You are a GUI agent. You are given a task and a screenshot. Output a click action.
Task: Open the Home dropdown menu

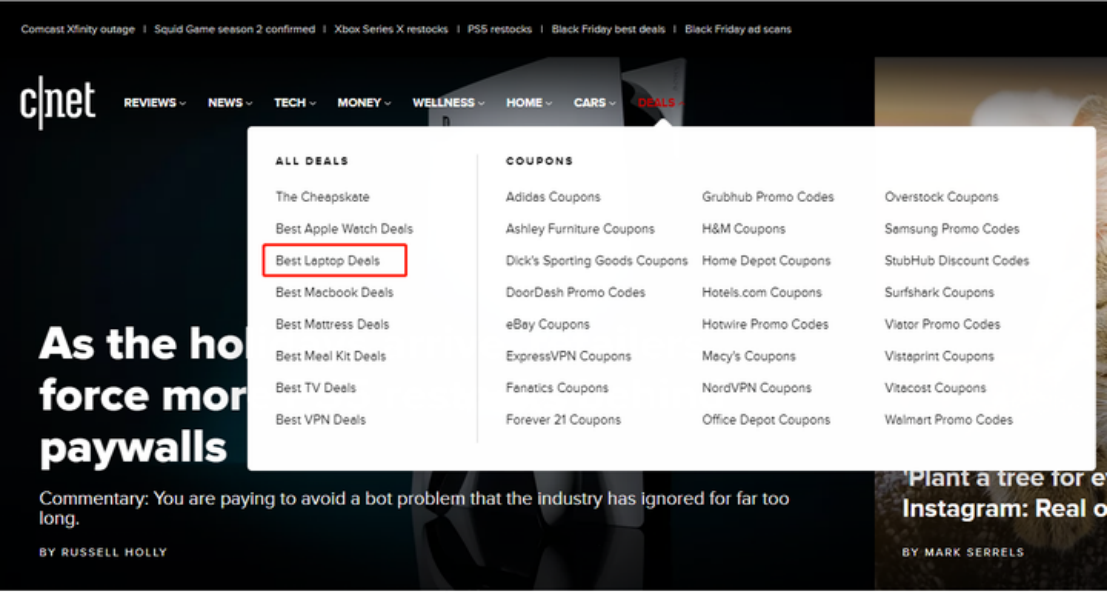529,103
